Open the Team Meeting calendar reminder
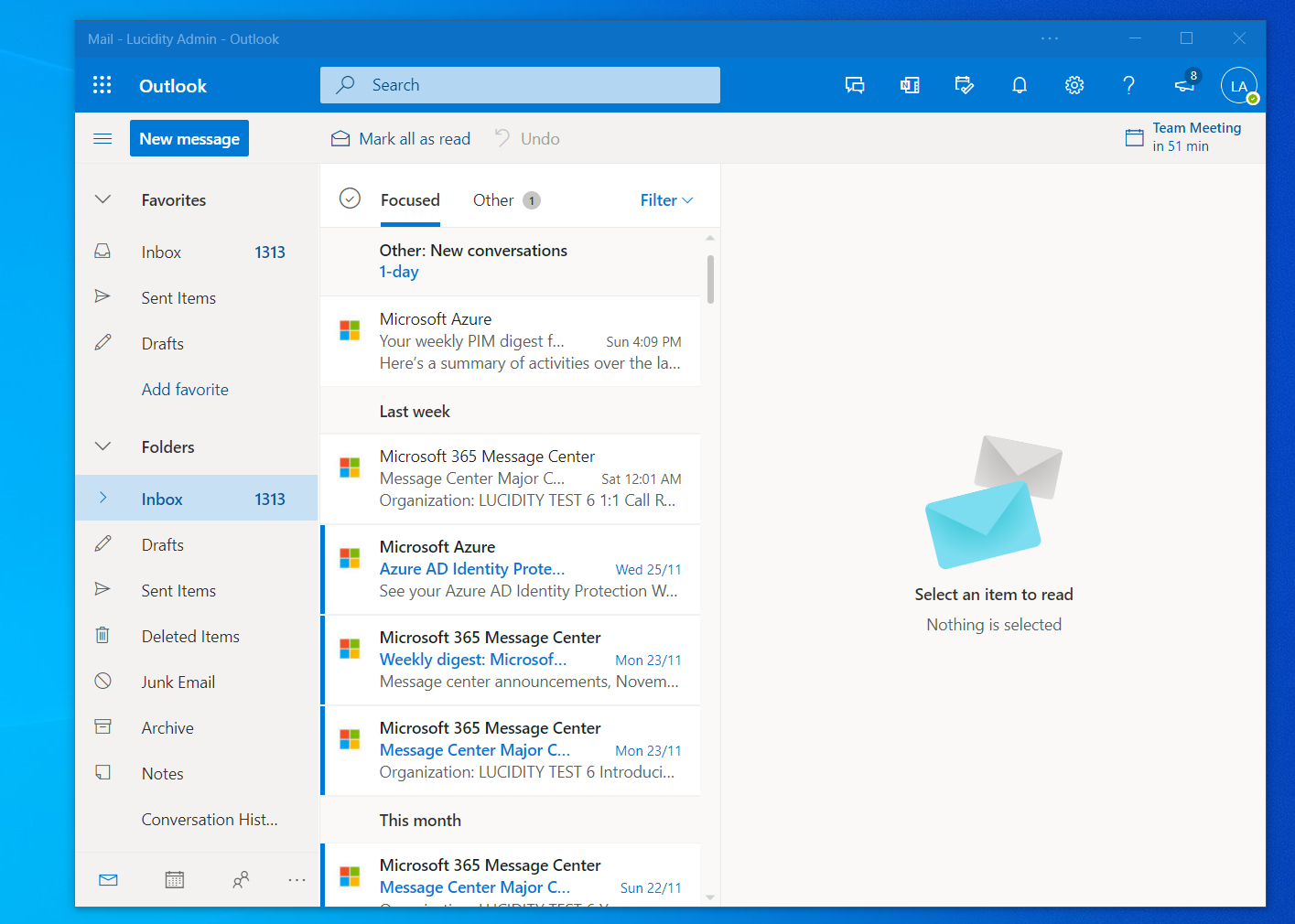This screenshot has height=924, width=1295. [1185, 136]
